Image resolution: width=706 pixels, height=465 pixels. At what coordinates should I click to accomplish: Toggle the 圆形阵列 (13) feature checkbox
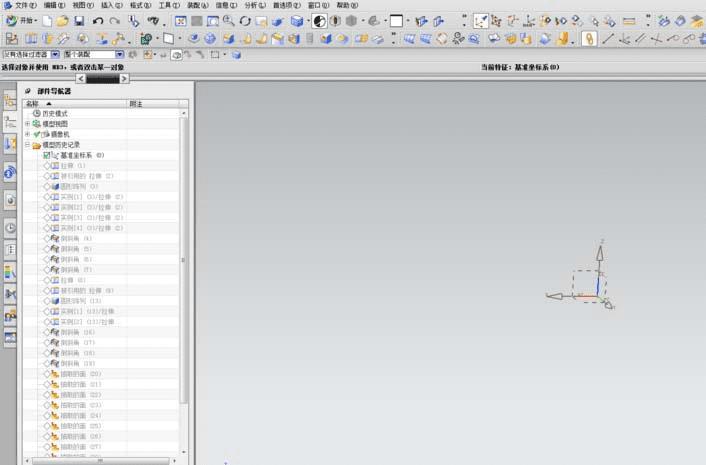click(x=47, y=301)
